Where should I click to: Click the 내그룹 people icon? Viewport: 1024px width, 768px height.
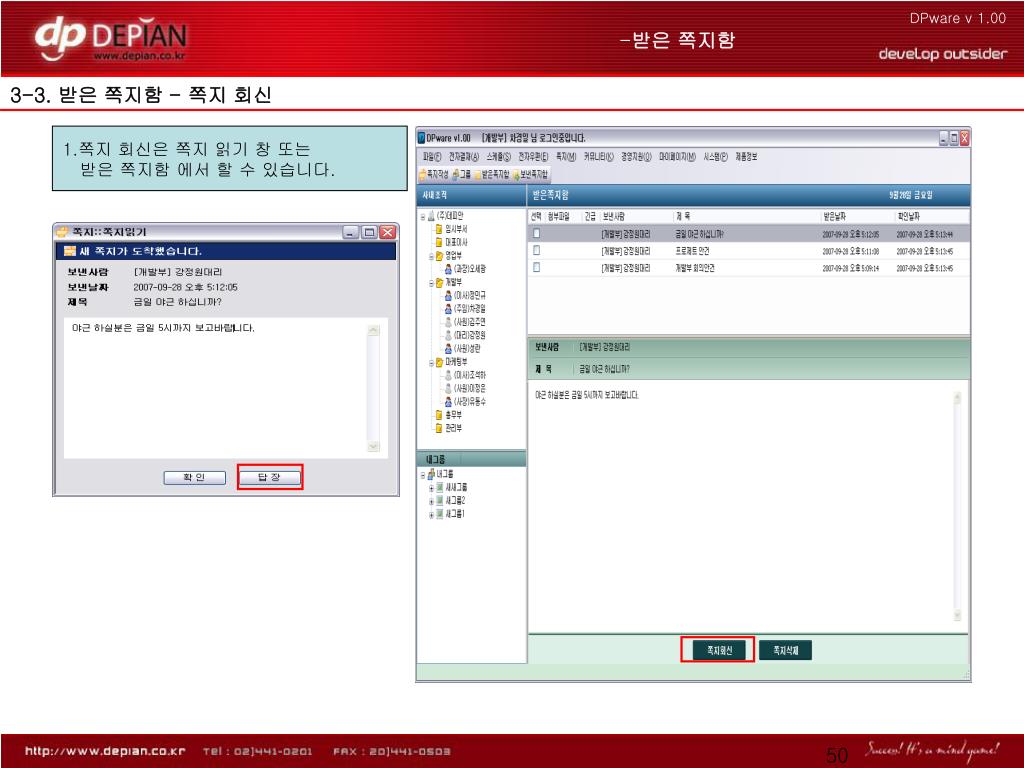pyautogui.click(x=431, y=474)
